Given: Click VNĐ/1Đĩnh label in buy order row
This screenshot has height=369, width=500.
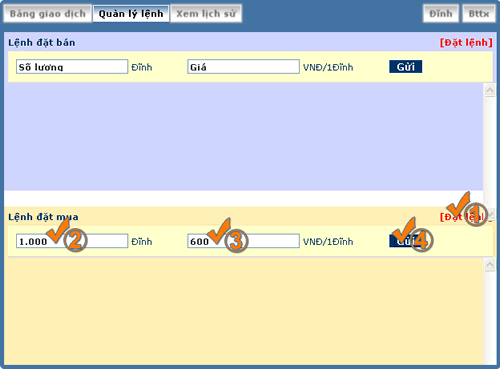Looking at the screenshot, I should [328, 242].
